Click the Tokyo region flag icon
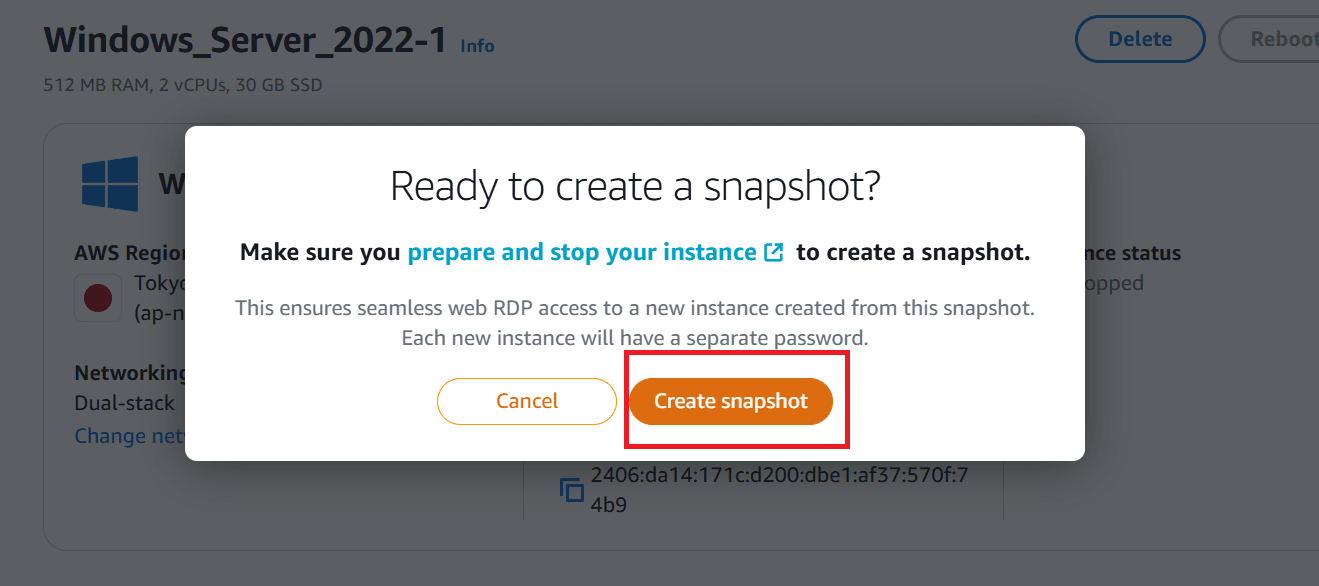Viewport: 1319px width, 586px height. coord(98,297)
